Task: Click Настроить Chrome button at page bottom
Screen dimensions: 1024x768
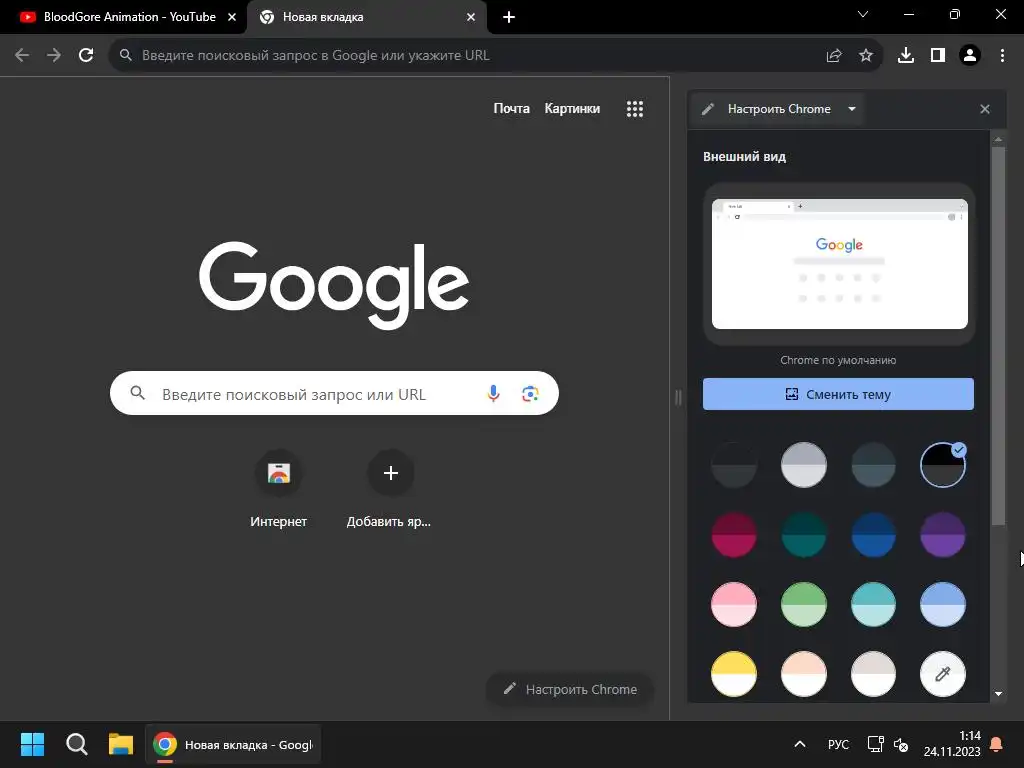Action: 570,689
